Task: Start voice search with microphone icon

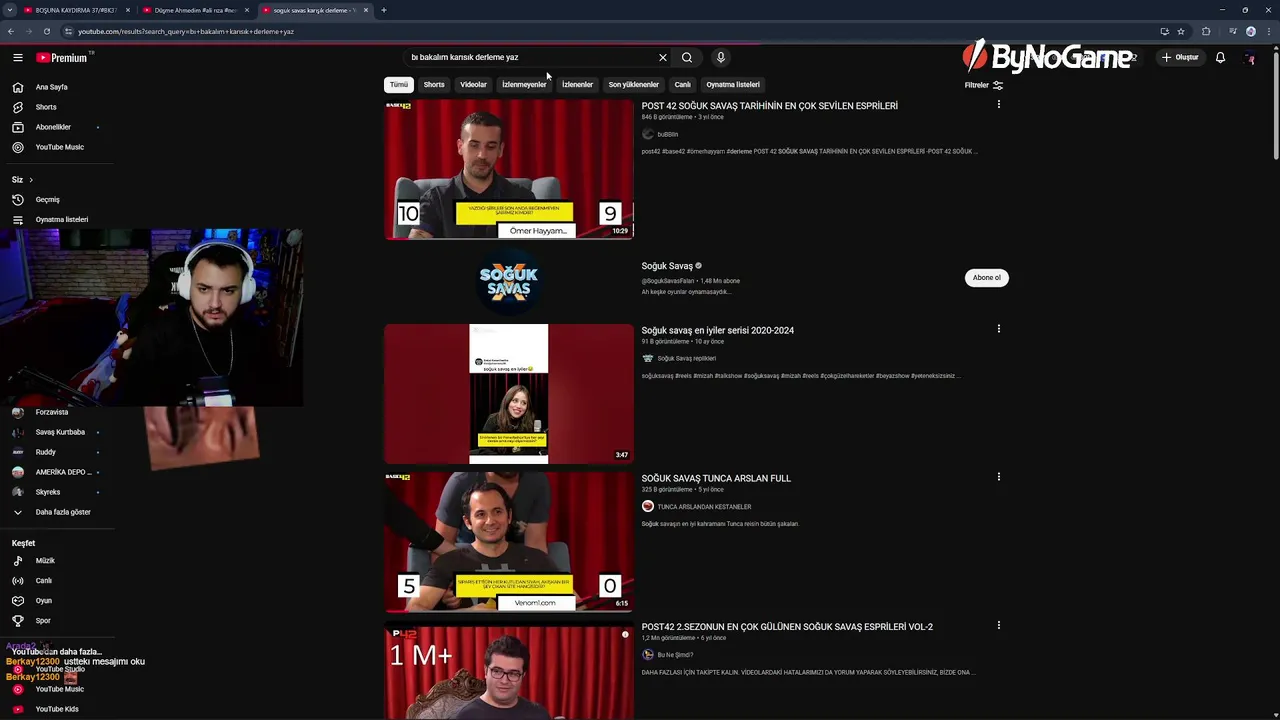Action: click(720, 57)
